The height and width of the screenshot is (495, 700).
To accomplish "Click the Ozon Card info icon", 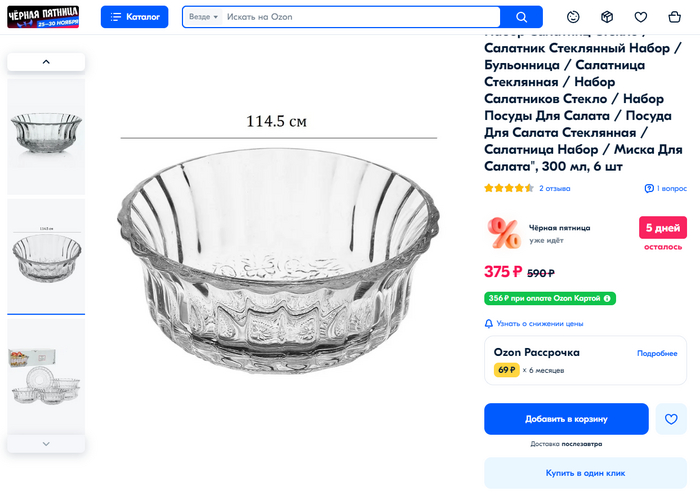I will click(x=607, y=298).
